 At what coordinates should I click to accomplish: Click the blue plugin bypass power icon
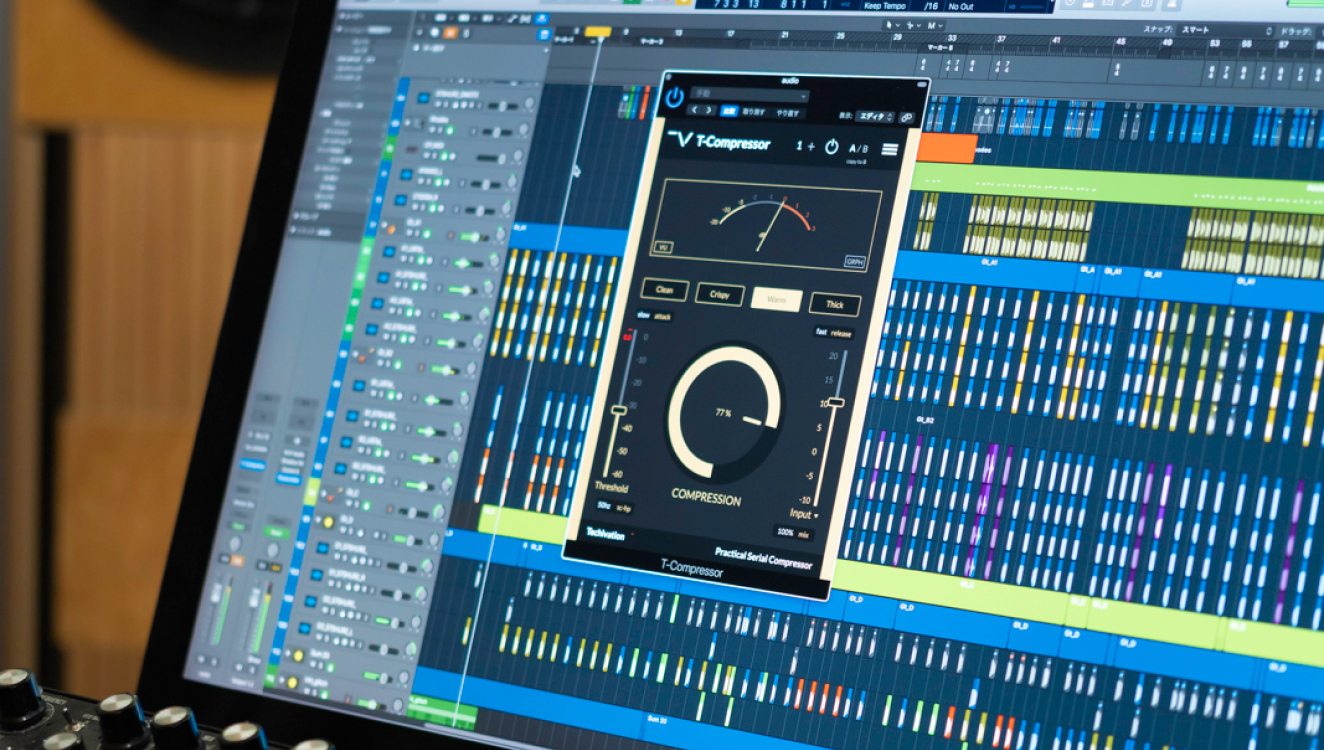click(675, 97)
